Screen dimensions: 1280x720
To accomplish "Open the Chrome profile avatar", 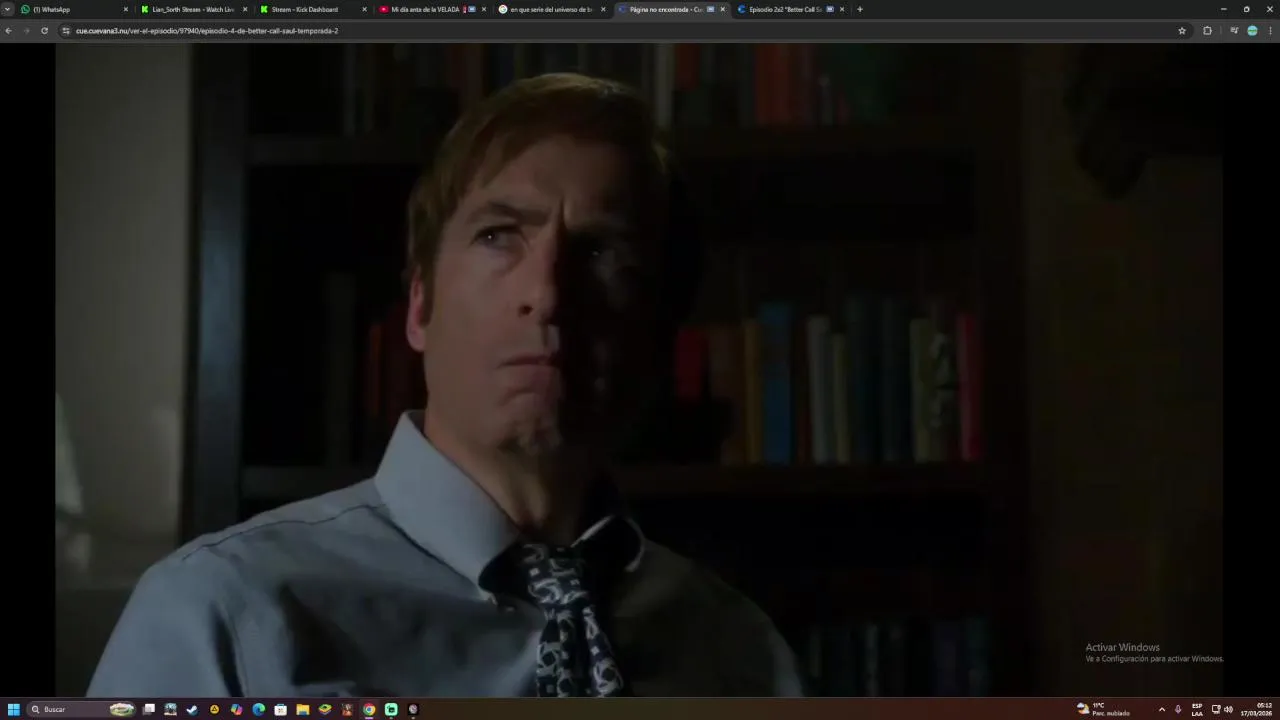I will pos(1252,31).
